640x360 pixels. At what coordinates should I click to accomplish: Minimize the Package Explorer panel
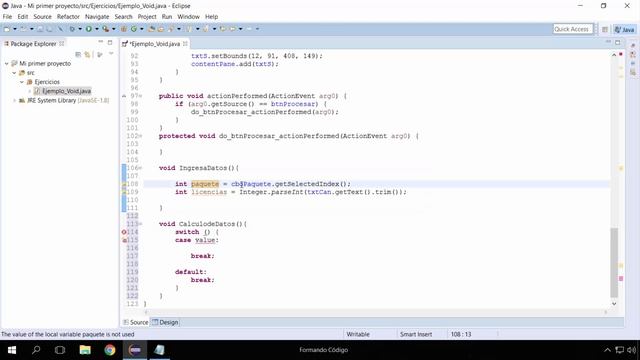coord(100,42)
